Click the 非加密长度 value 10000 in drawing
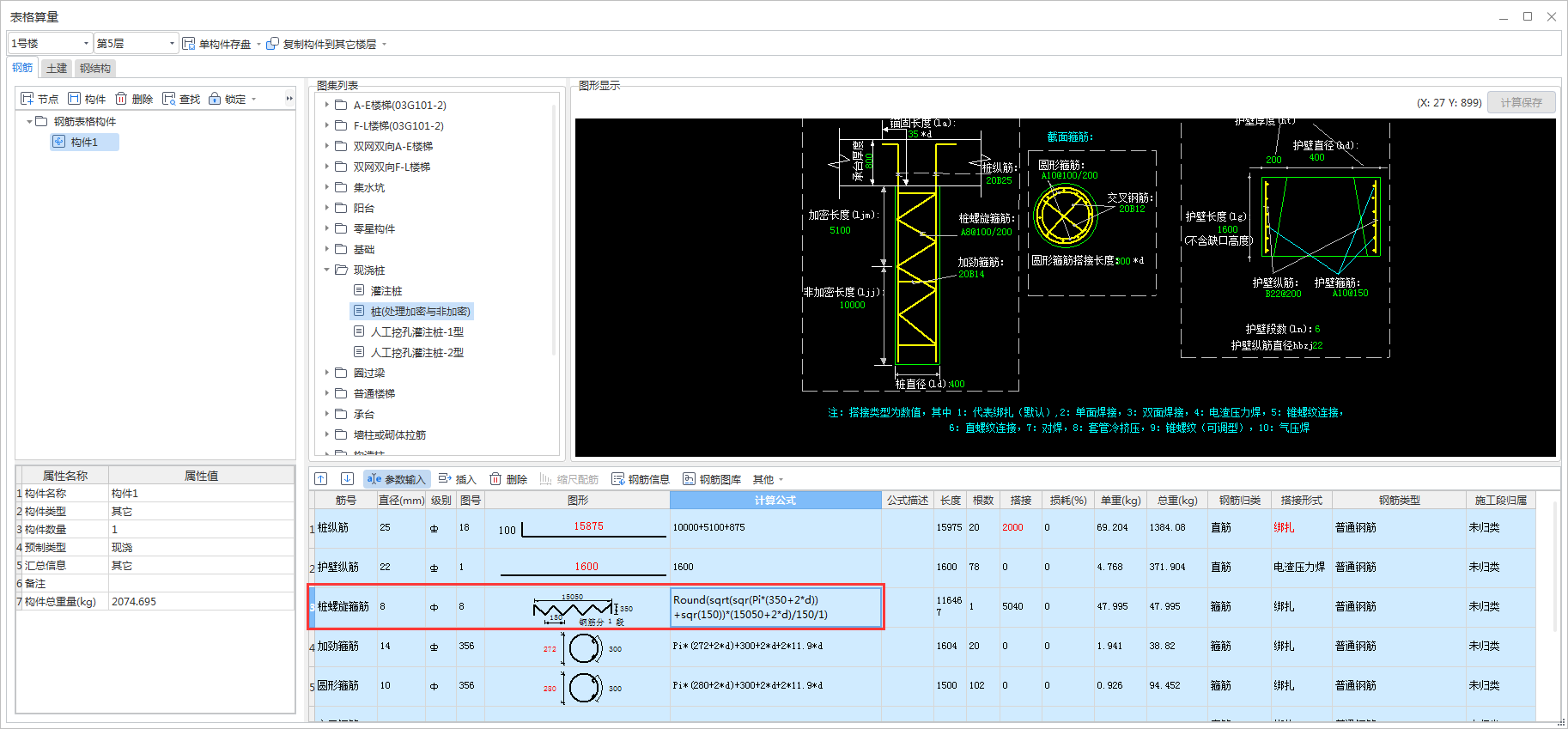Viewport: 1568px width, 729px height. pos(852,305)
